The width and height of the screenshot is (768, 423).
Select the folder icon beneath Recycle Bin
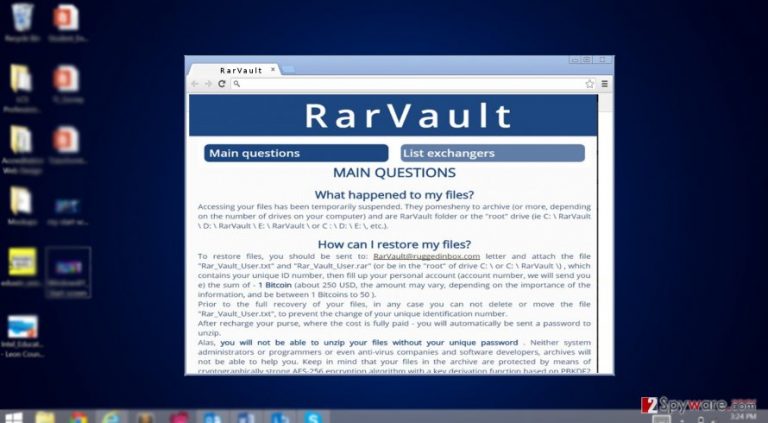21,88
